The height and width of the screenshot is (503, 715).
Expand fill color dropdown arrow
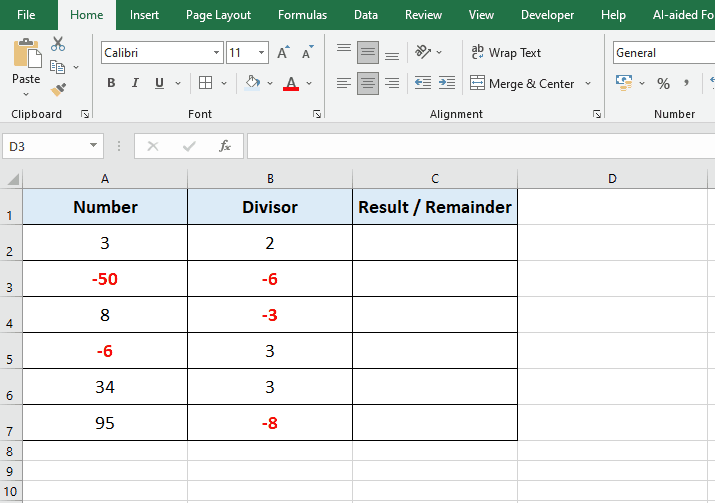270,83
